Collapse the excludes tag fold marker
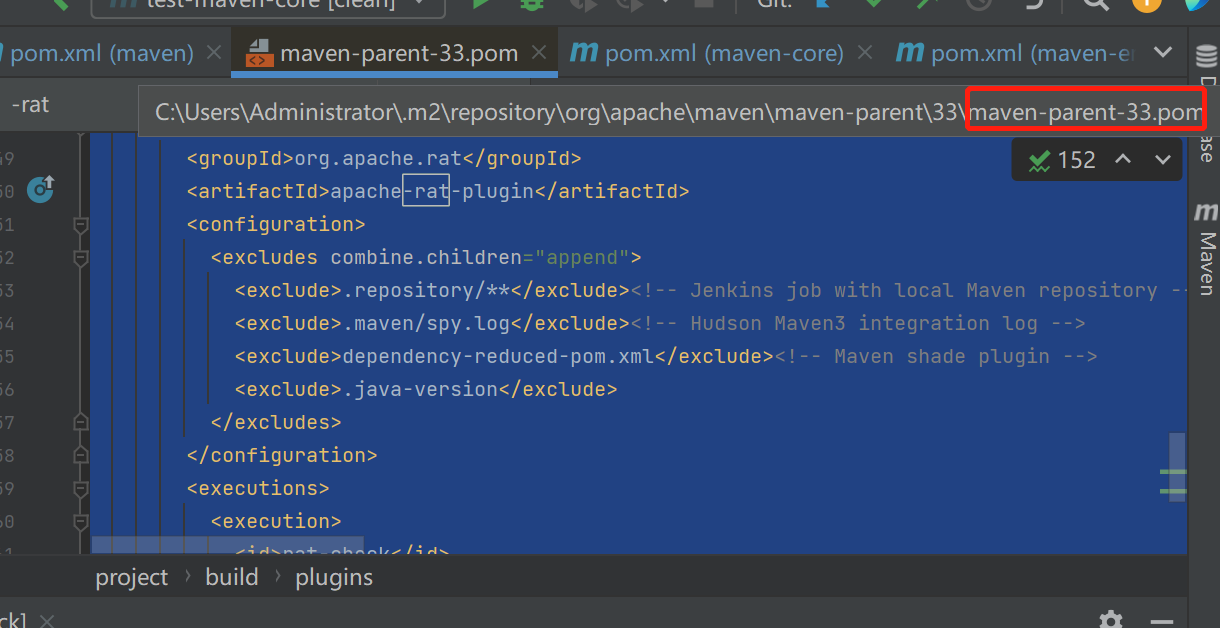Screen dimensions: 1220x628 (x=81, y=259)
